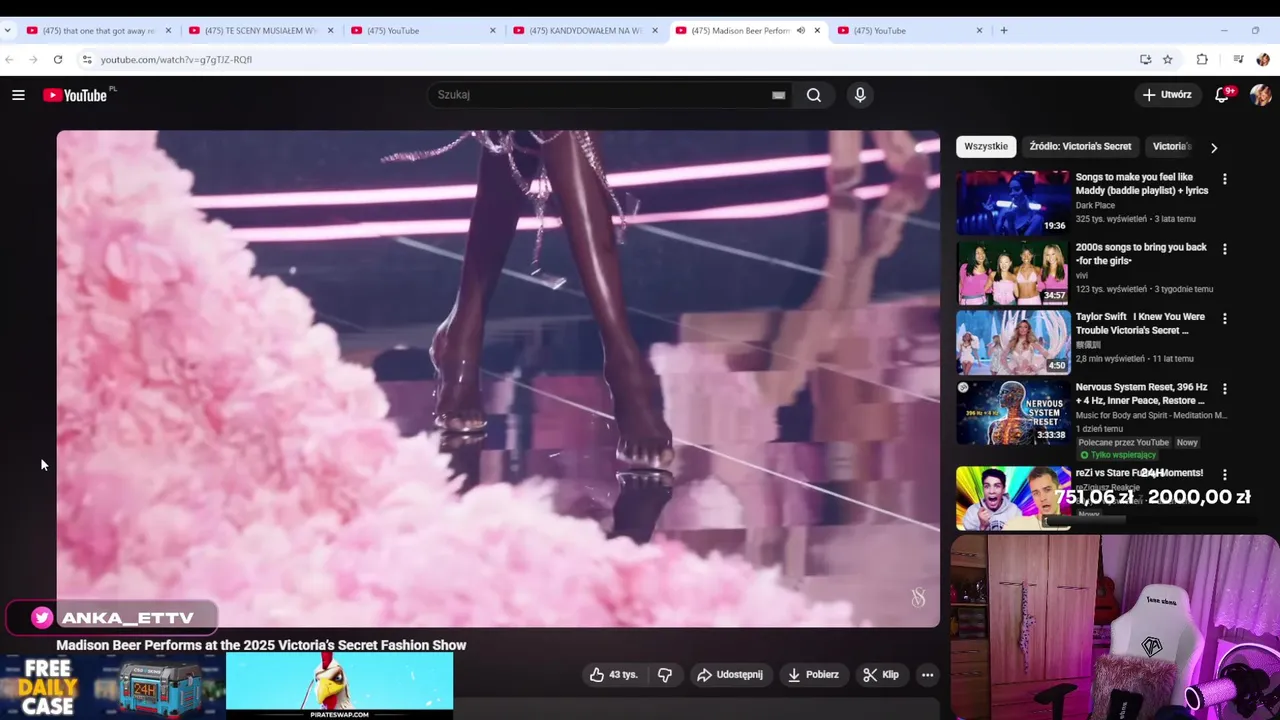
Task: Close the Madison Beer Performs browser tab
Action: point(817,31)
